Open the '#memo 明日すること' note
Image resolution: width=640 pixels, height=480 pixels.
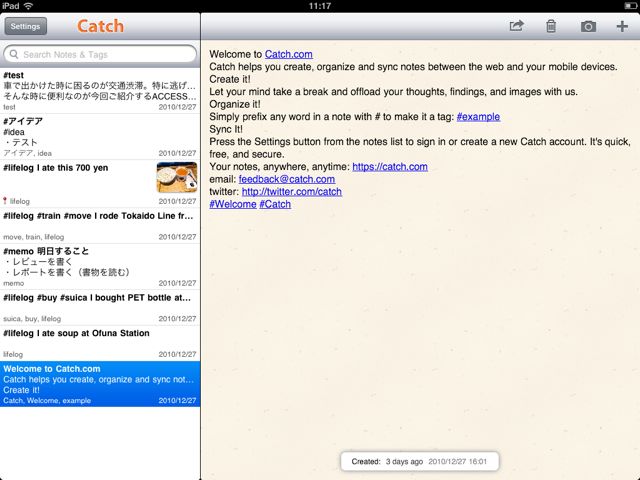(x=100, y=267)
